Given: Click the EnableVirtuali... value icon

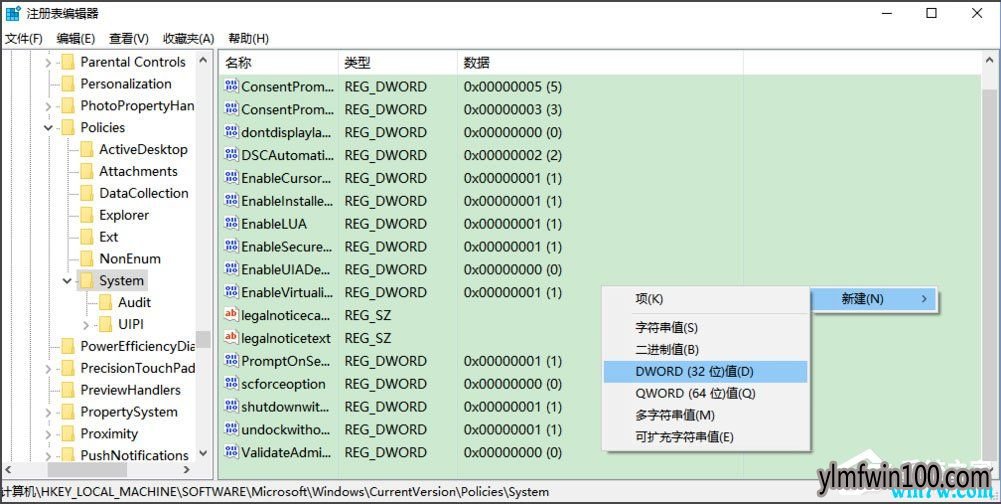Looking at the screenshot, I should click(231, 292).
